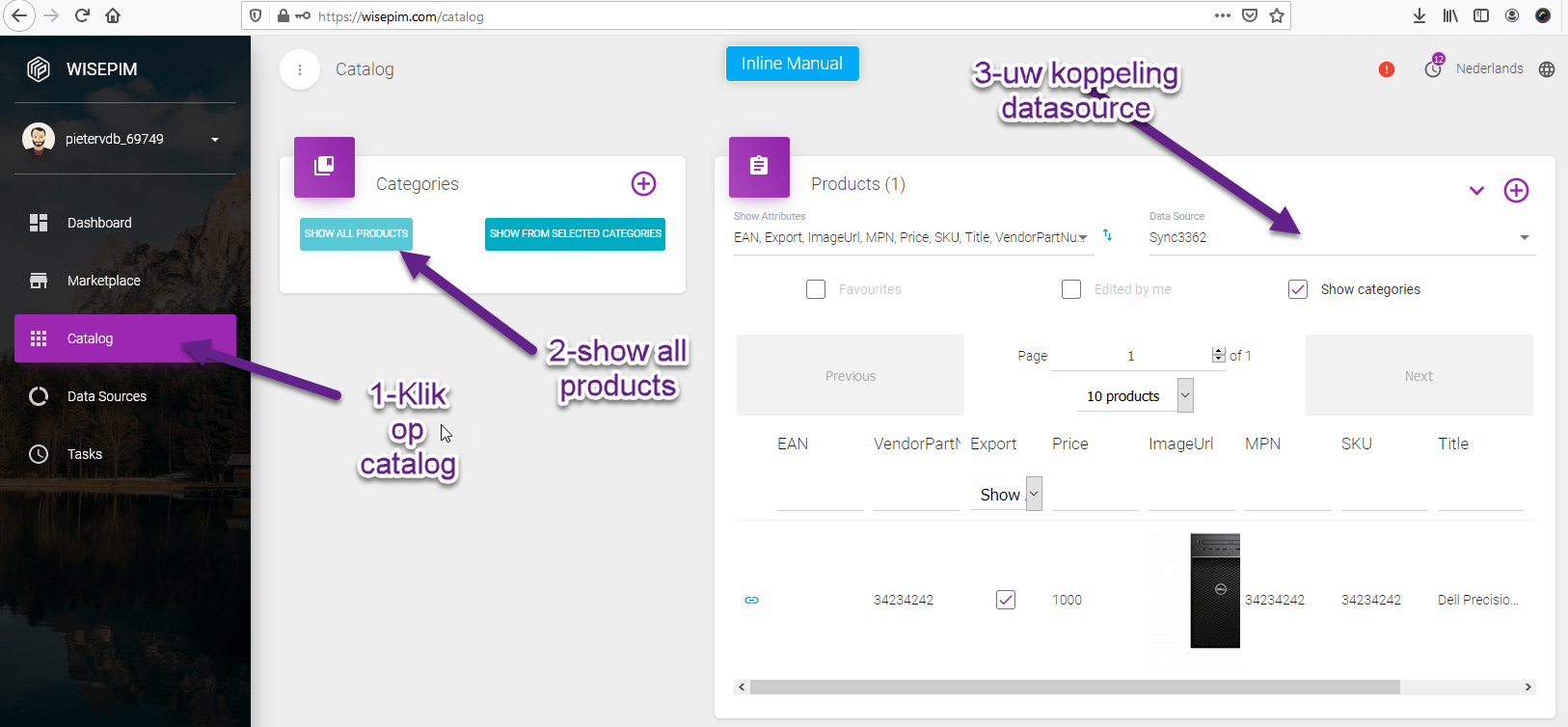This screenshot has height=727, width=1568.
Task: Click the Previous page button
Action: [851, 376]
